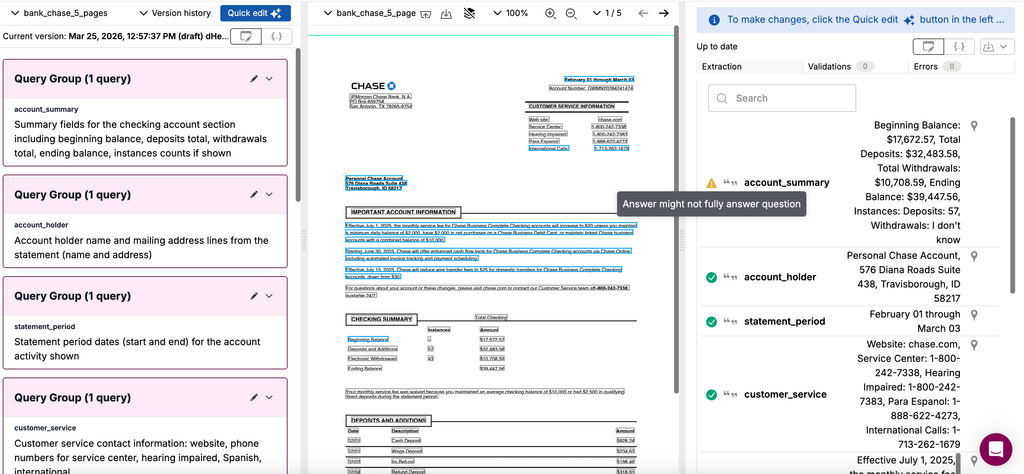Click the zoom in magnifier icon
This screenshot has height=474, width=1024.
point(551,13)
